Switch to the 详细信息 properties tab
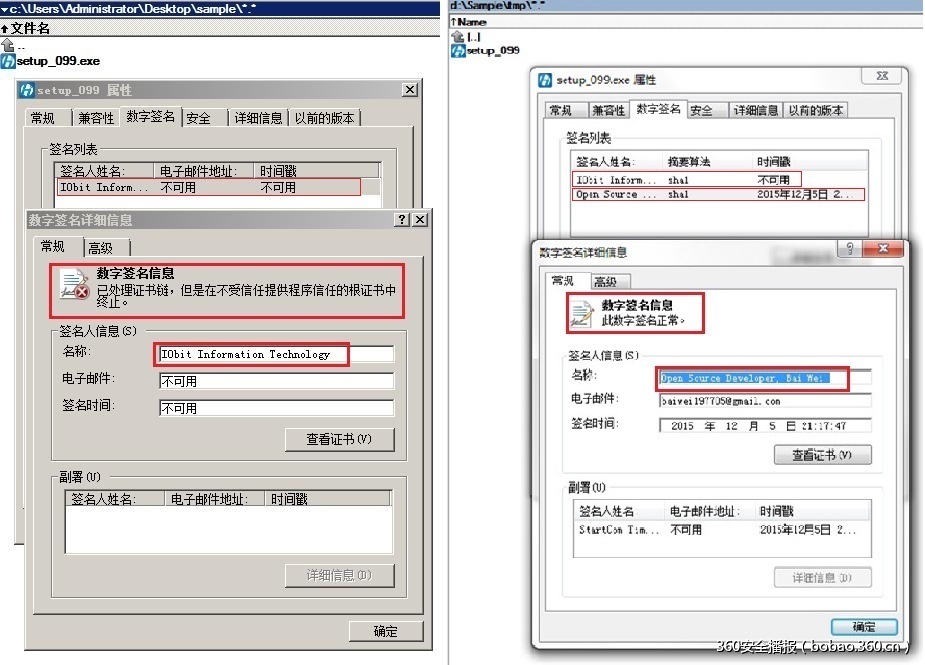This screenshot has width=925, height=665. click(x=256, y=117)
